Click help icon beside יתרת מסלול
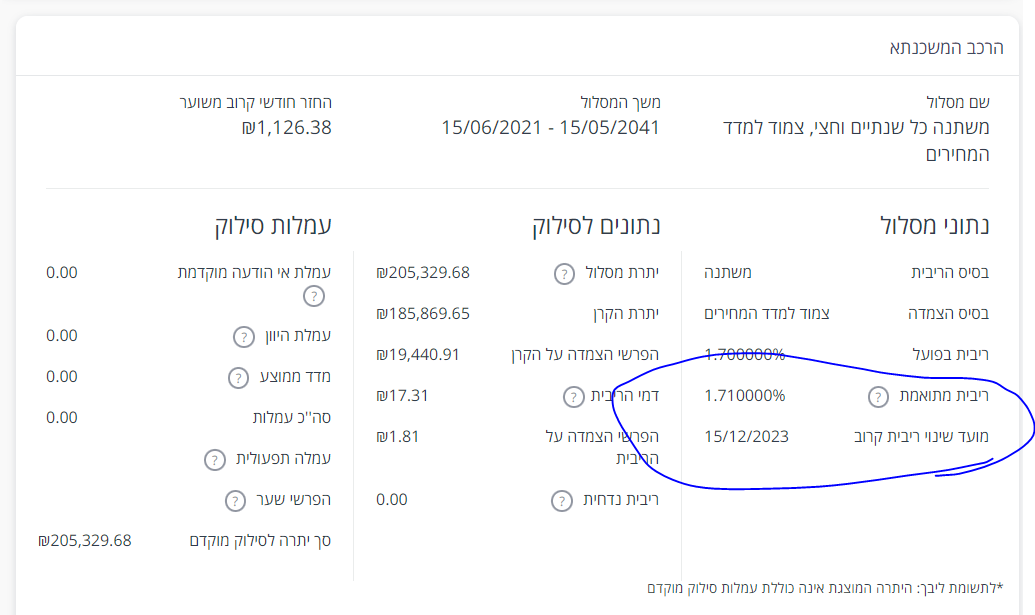This screenshot has height=615, width=1035. (564, 273)
